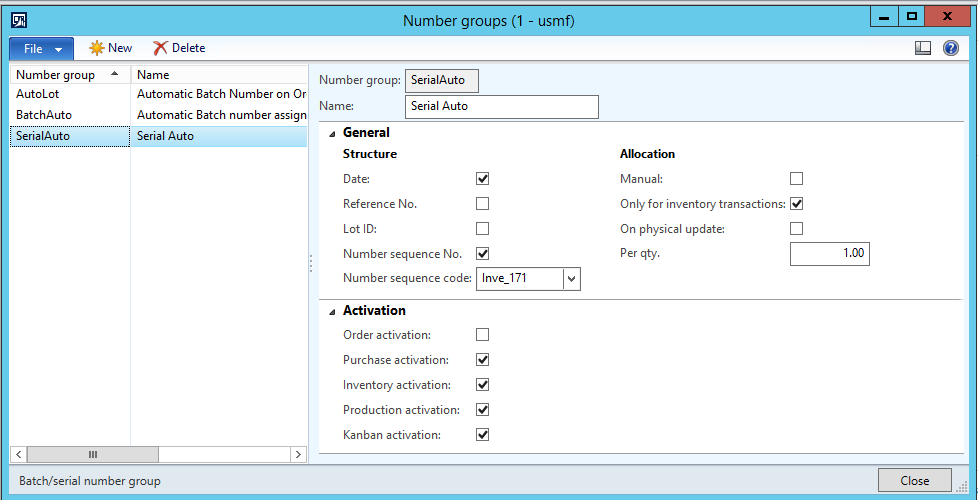Open the Help question mark icon
Viewport: 978px width, 500px height.
click(x=951, y=48)
